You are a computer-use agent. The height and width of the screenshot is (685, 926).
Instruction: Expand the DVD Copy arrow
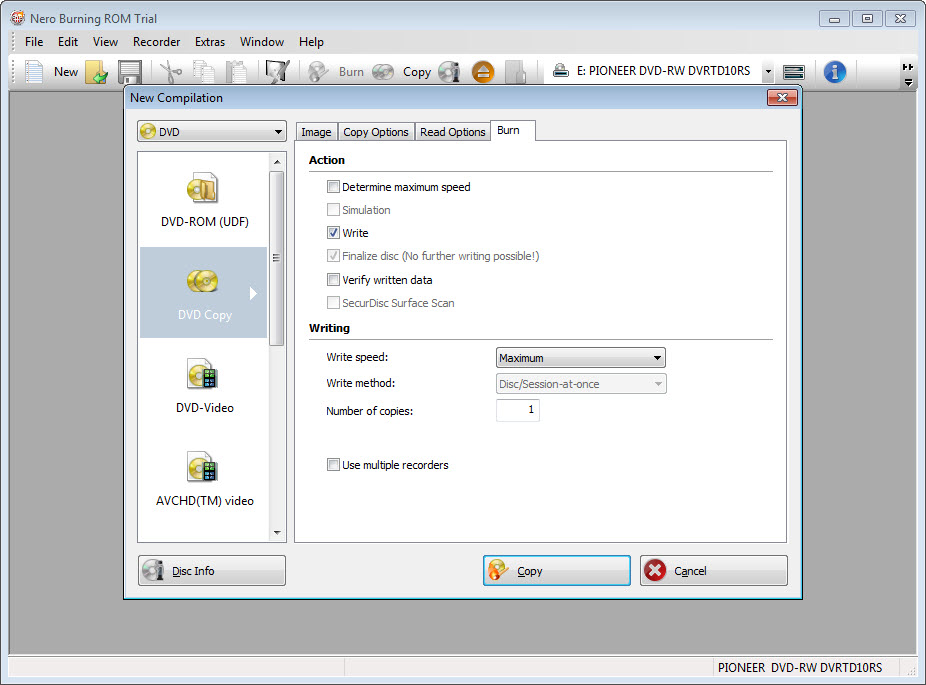(253, 293)
